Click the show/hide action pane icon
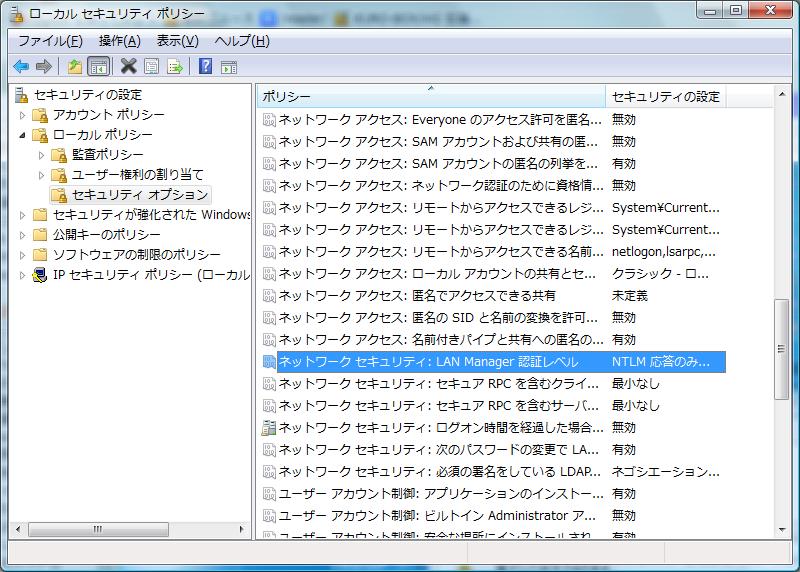Image resolution: width=800 pixels, height=572 pixels. (x=229, y=67)
